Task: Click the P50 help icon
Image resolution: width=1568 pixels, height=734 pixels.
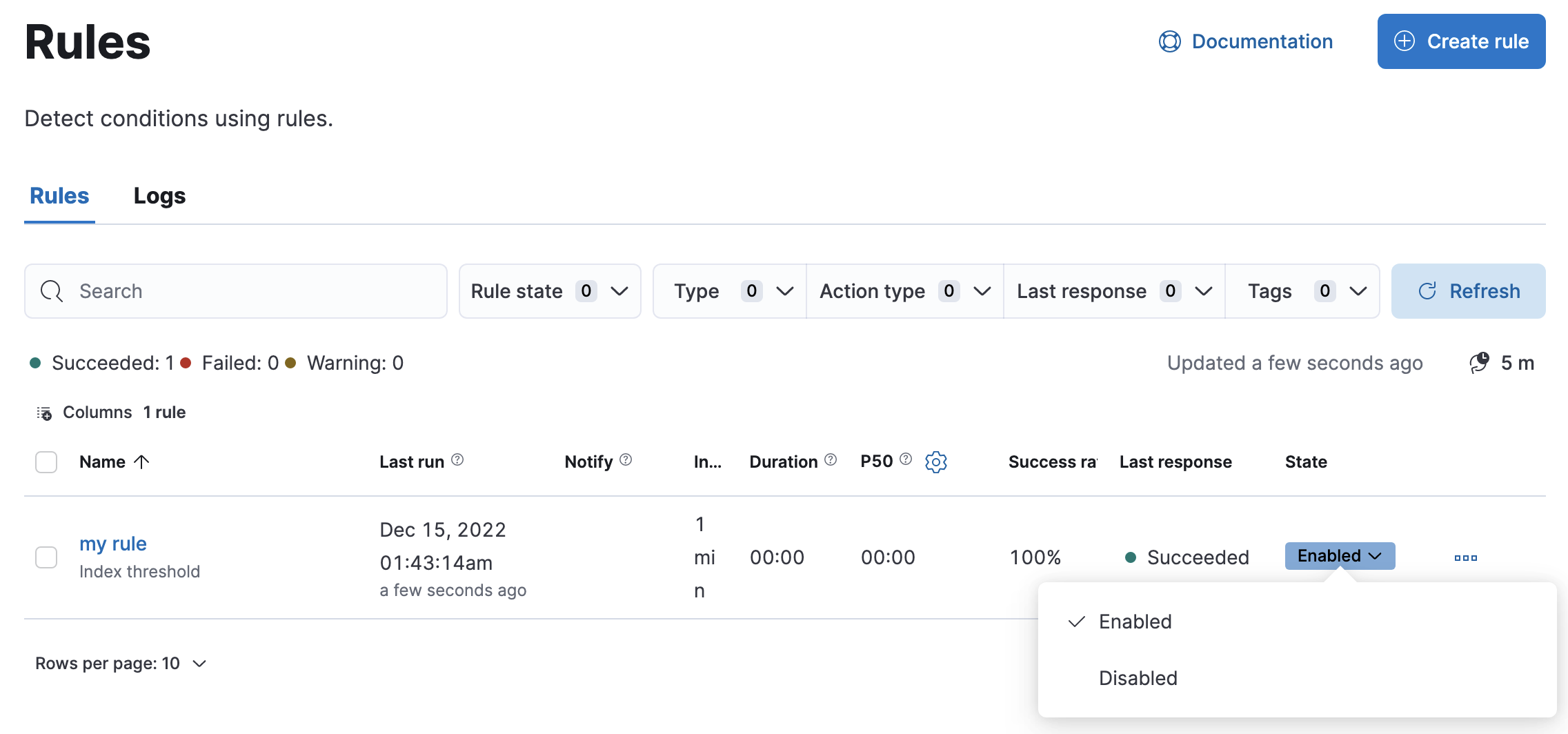Action: coord(906,459)
